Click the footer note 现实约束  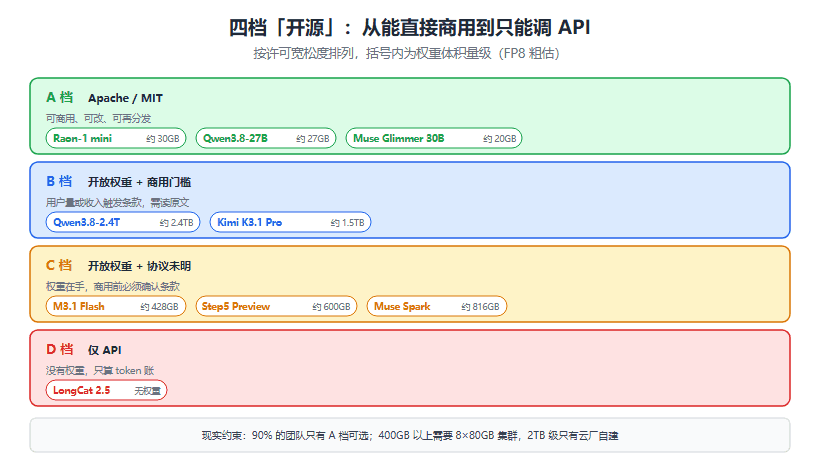[x=410, y=435]
